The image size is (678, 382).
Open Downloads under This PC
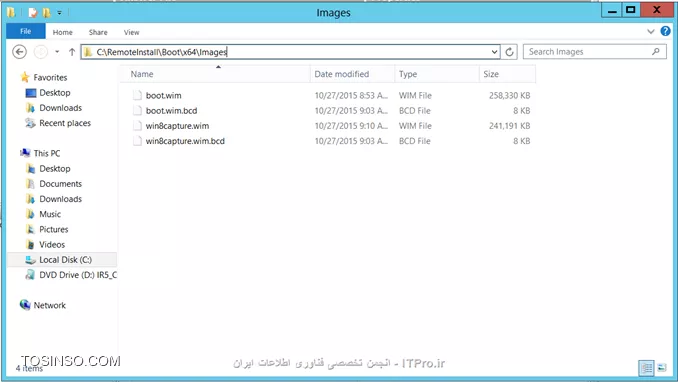pyautogui.click(x=61, y=199)
